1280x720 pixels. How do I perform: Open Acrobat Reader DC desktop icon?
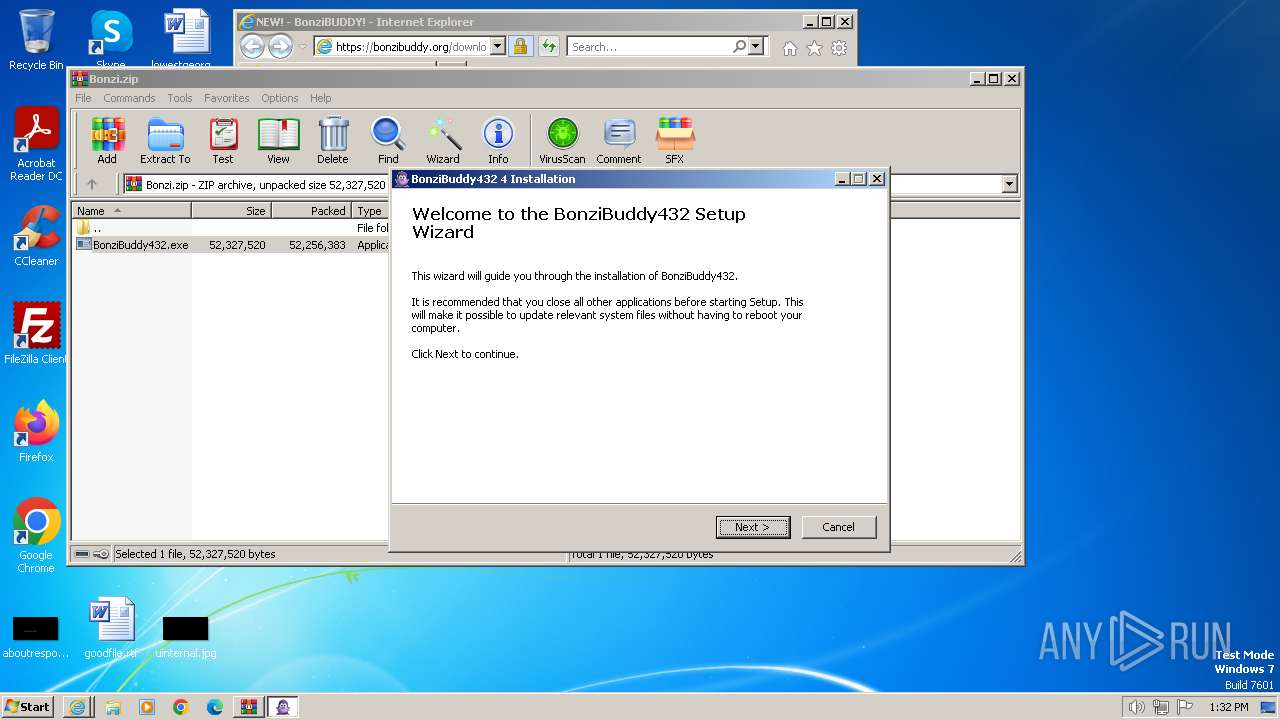pyautogui.click(x=36, y=144)
